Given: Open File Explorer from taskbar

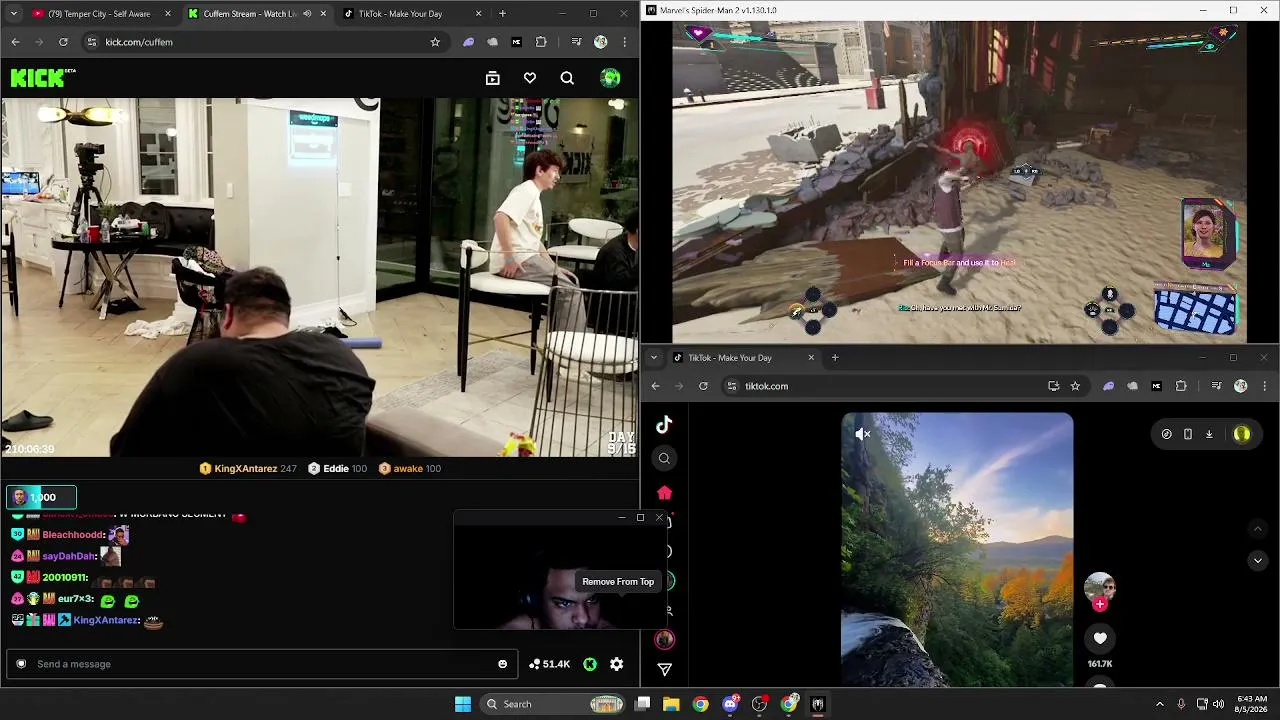Looking at the screenshot, I should (671, 704).
